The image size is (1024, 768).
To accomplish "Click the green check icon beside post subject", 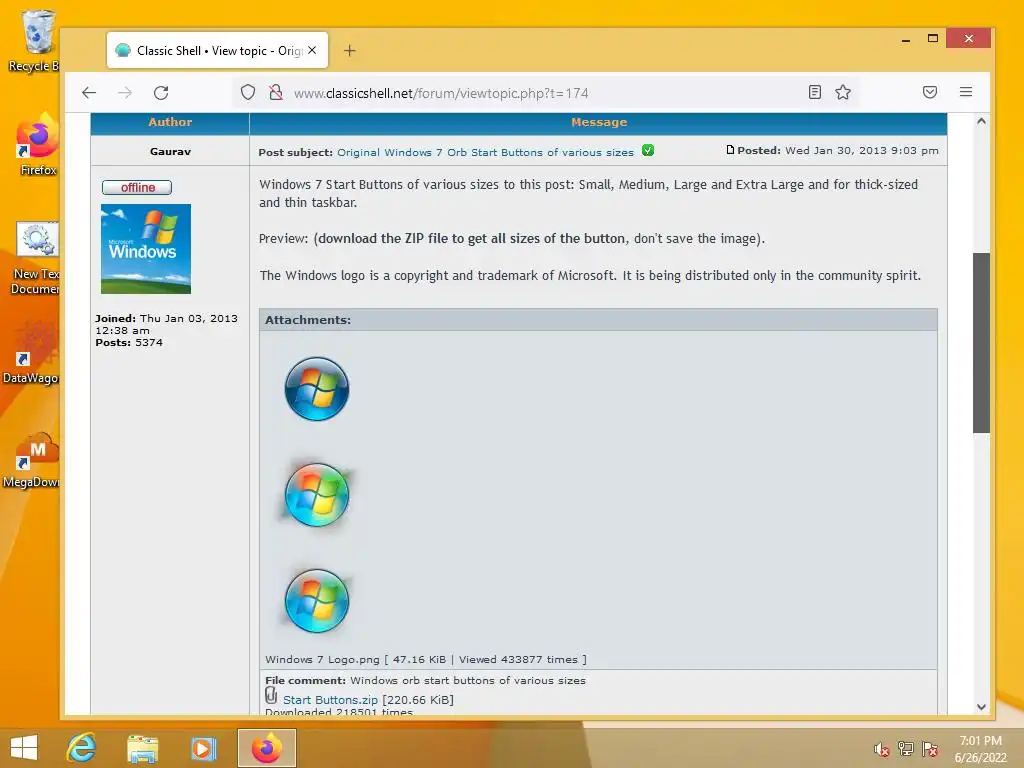I will pyautogui.click(x=647, y=150).
